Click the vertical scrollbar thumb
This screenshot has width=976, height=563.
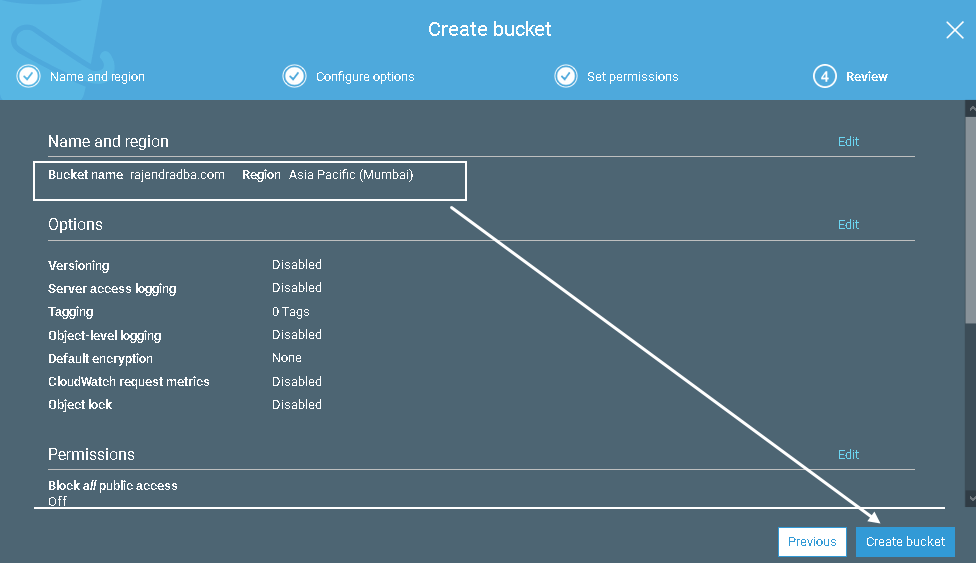970,215
